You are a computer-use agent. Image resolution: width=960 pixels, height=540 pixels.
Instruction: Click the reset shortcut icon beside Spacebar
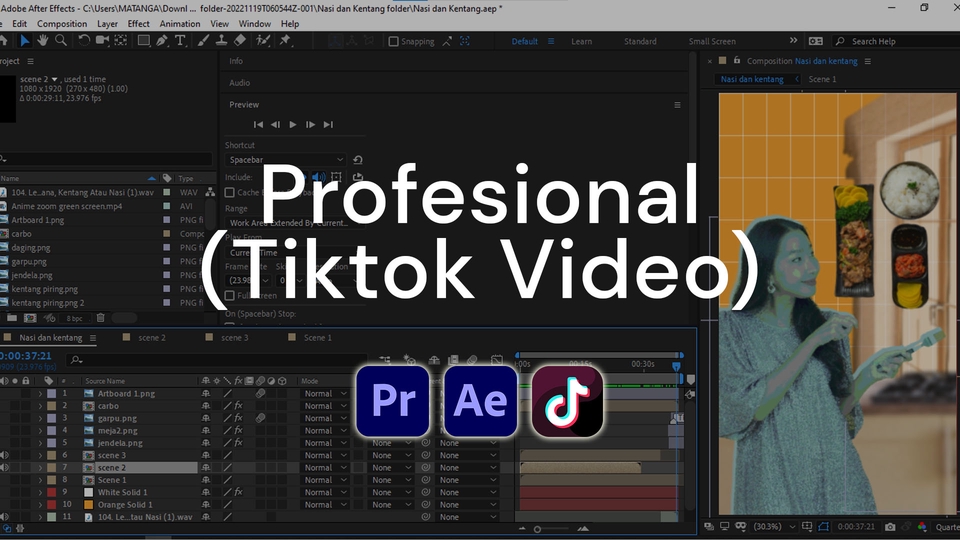coord(358,160)
